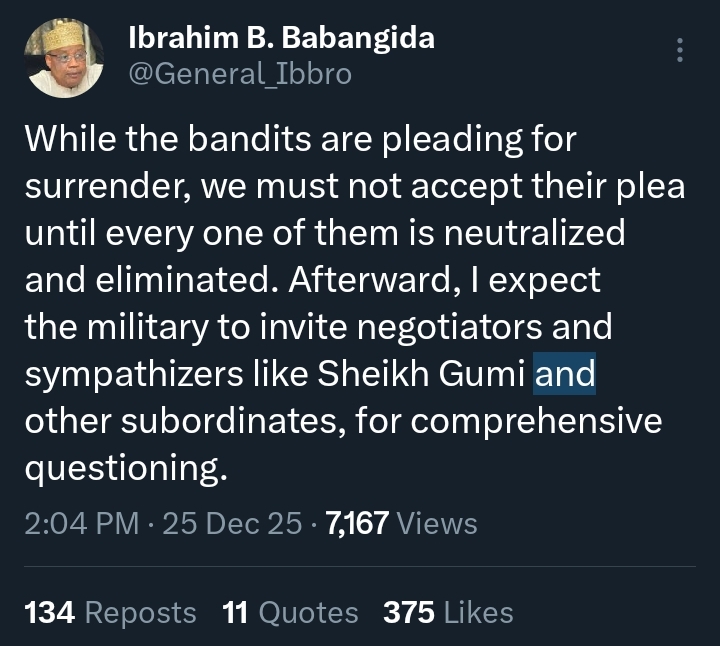
Task: Click the word "questioning." ending the tweet
Action: (126, 468)
